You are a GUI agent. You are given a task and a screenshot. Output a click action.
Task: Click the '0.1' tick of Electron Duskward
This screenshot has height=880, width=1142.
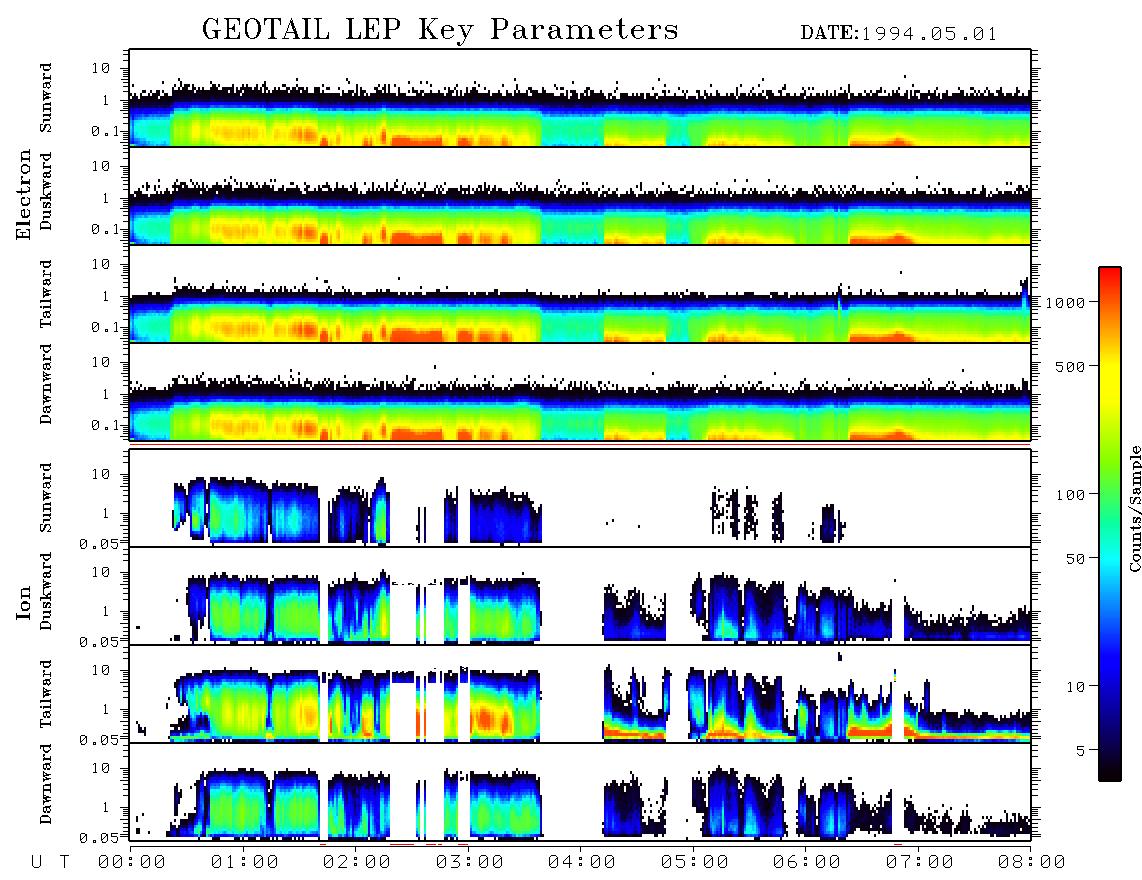point(105,229)
